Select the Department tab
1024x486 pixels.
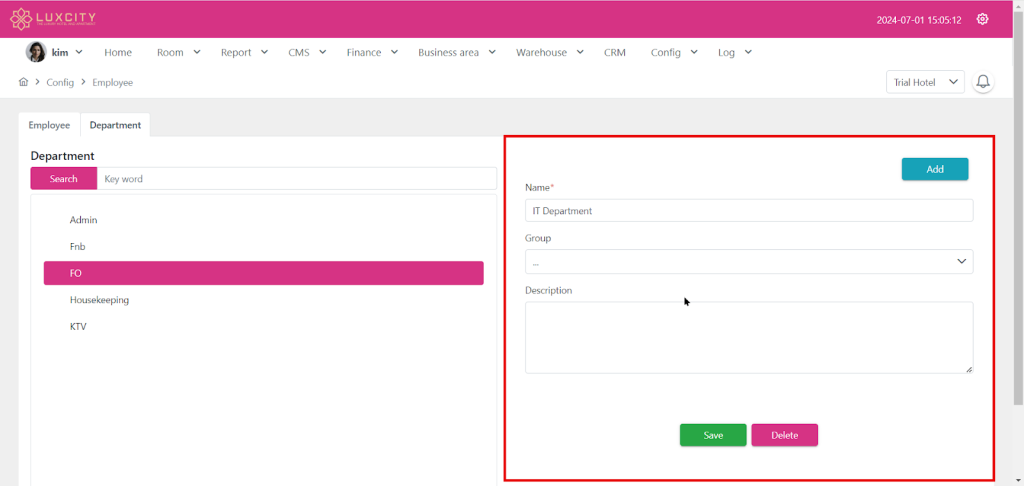[115, 125]
